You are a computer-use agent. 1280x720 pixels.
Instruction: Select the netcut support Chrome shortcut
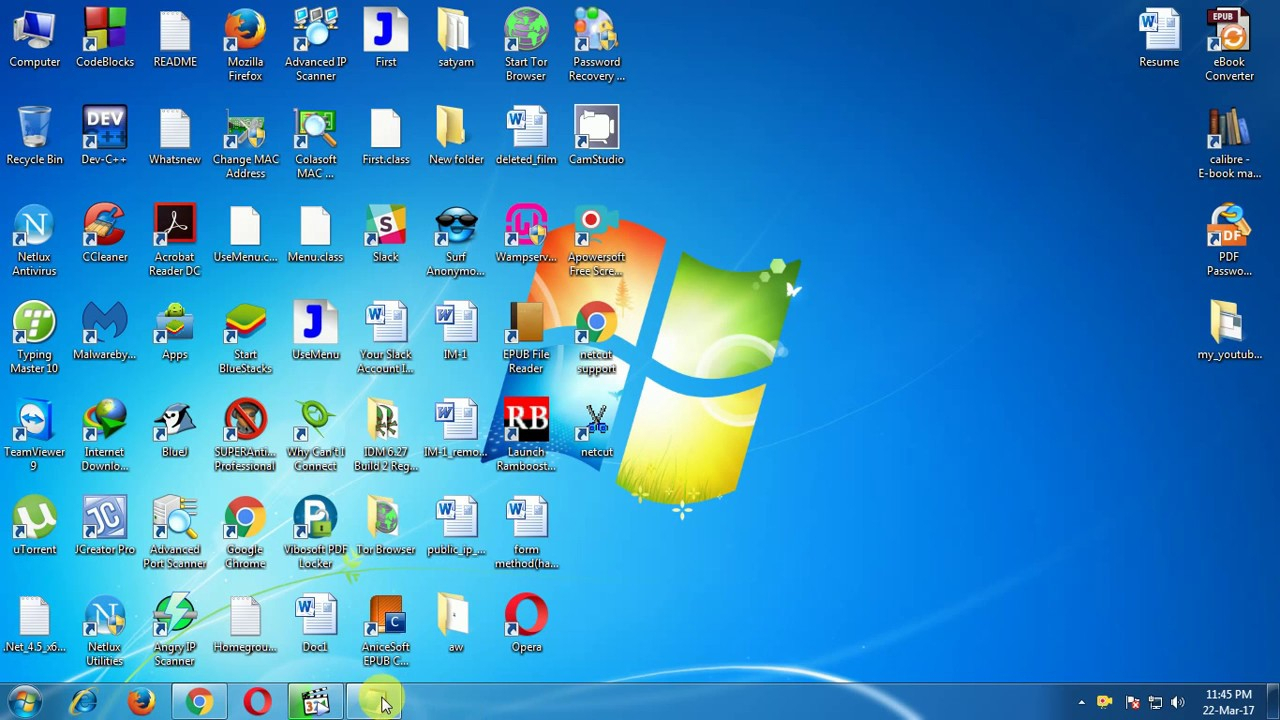[x=596, y=339]
